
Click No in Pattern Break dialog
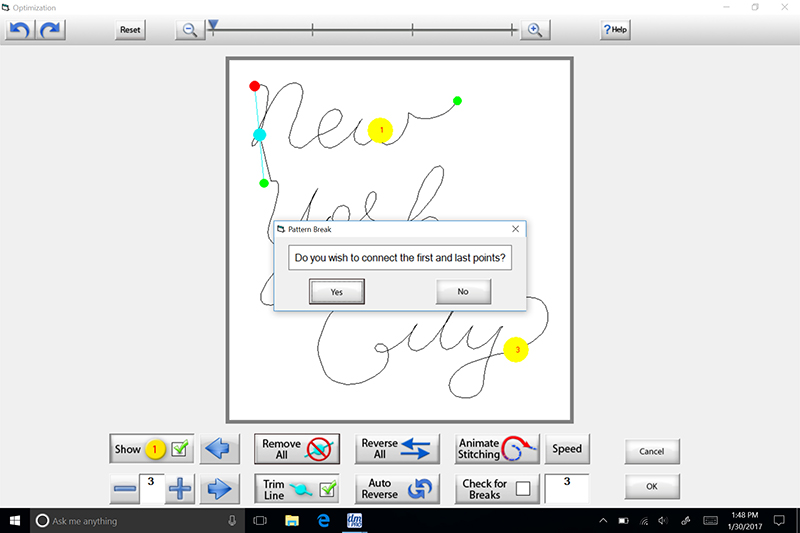pos(463,291)
